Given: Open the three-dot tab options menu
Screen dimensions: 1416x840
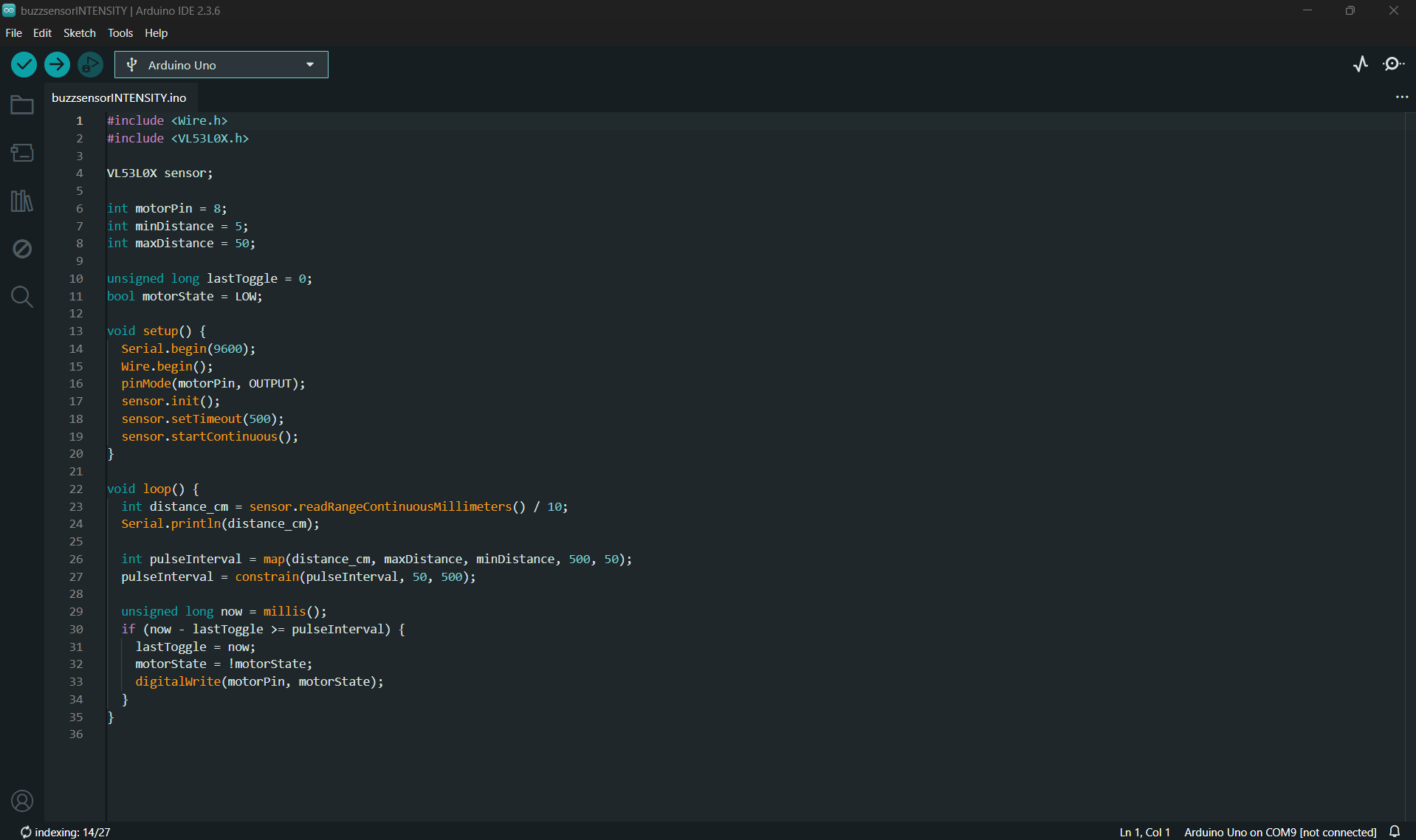Looking at the screenshot, I should (1401, 97).
